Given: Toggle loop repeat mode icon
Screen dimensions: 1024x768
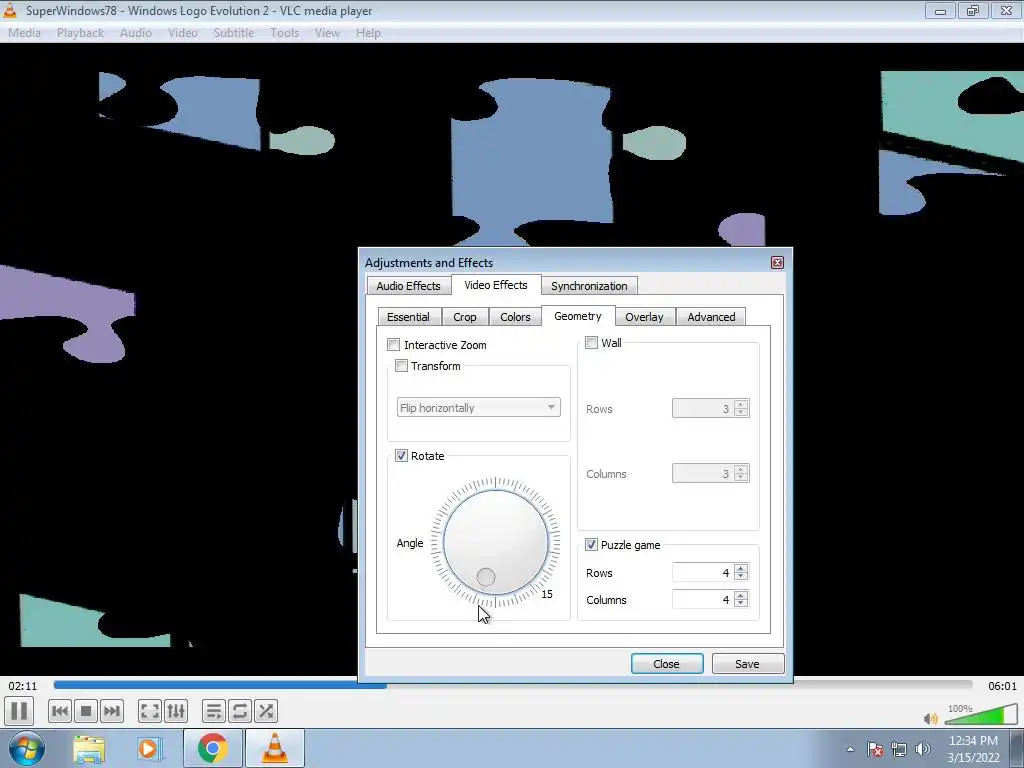Looking at the screenshot, I should [240, 711].
